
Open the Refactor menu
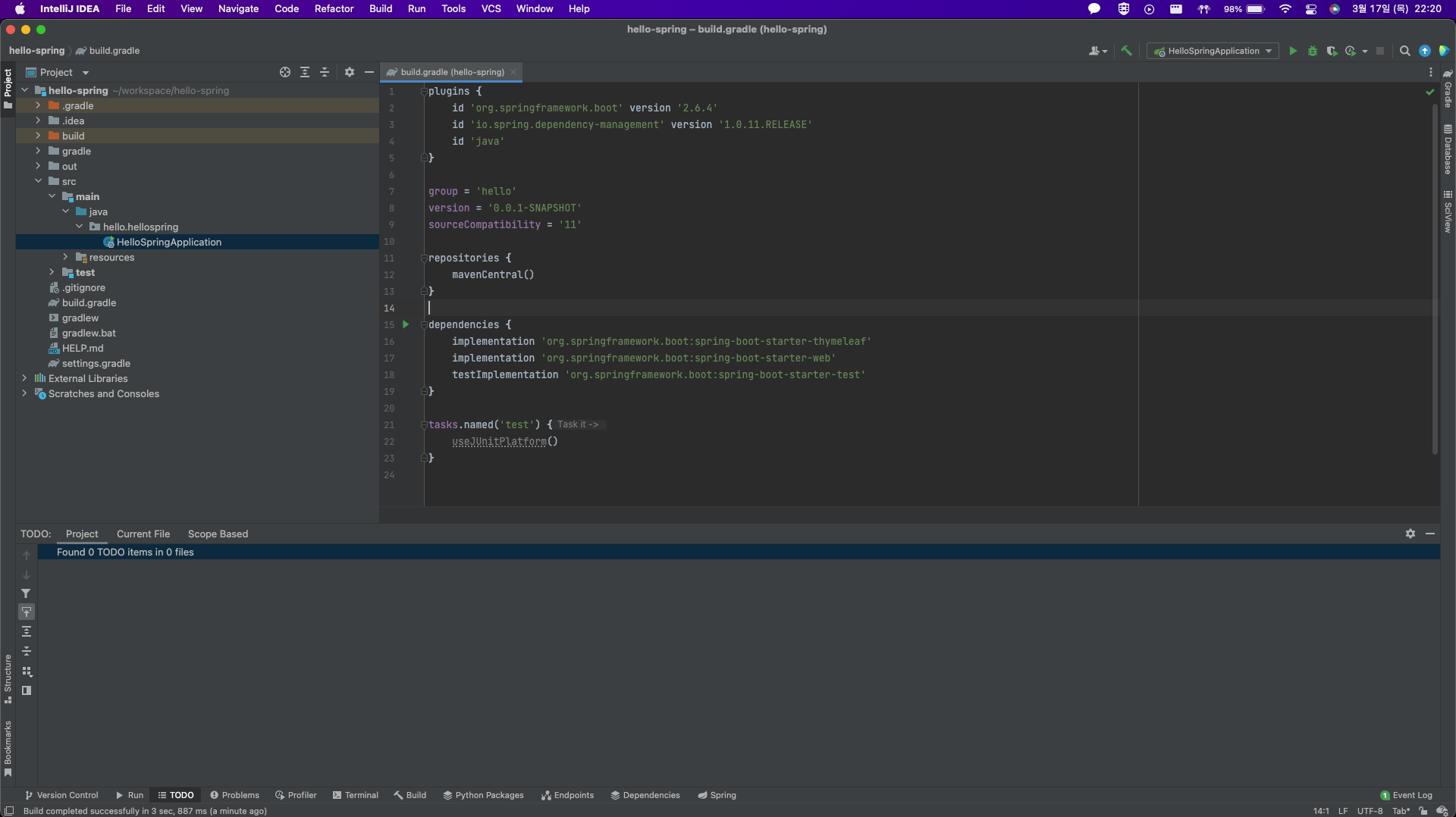click(334, 9)
